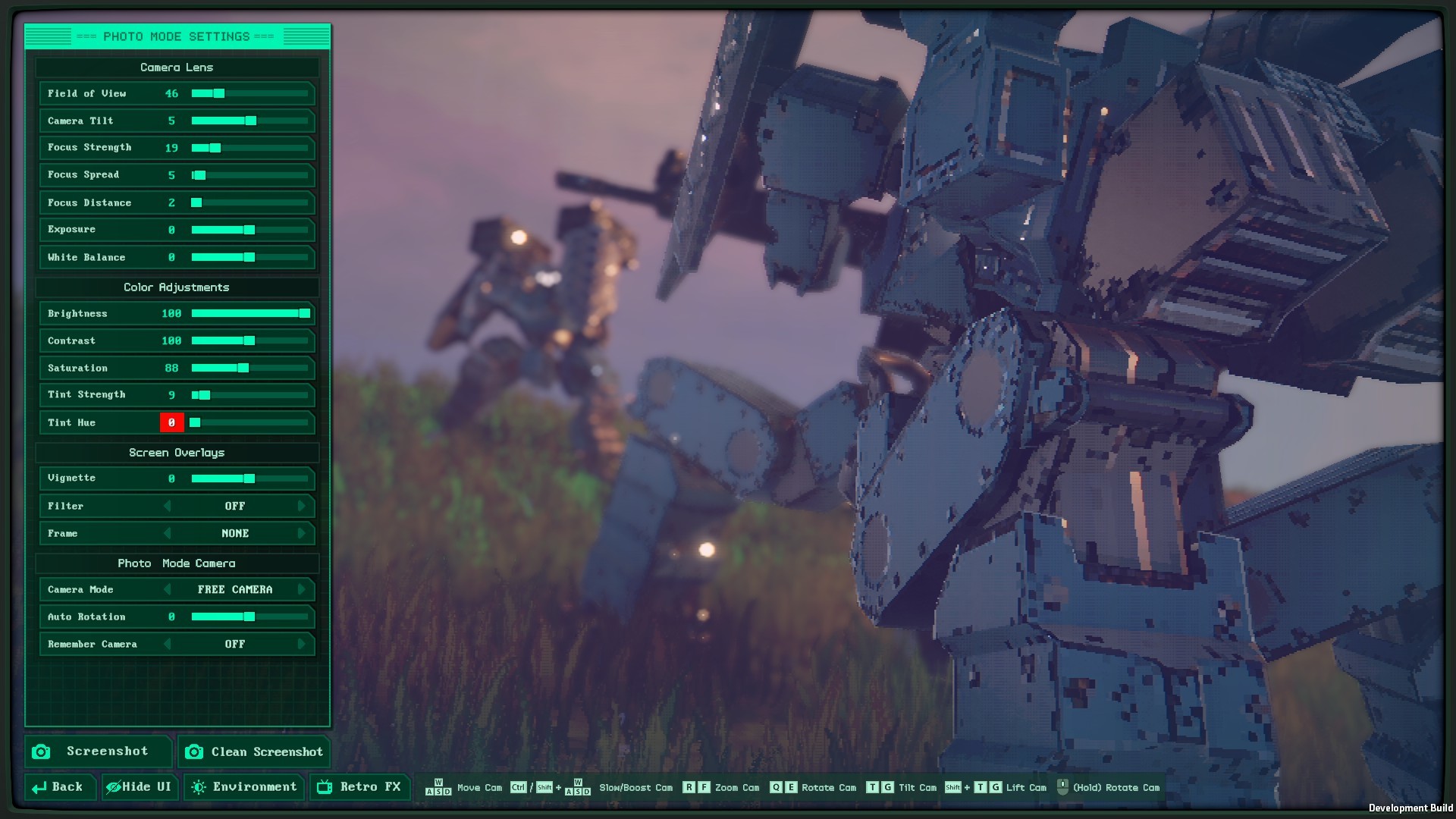Toggle Remember Camera from OFF
Screen dimensions: 1456x819
pos(236,644)
